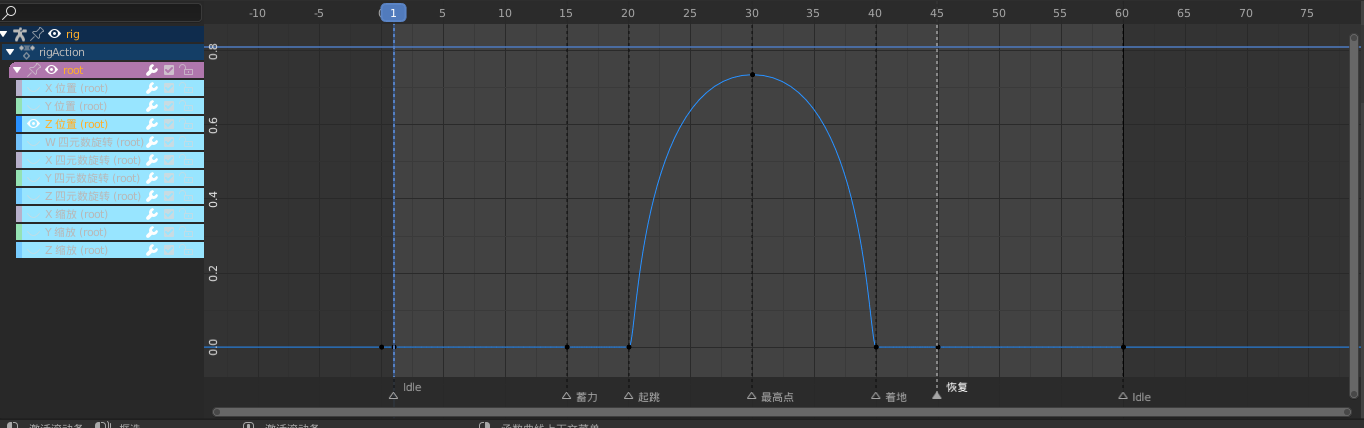
Task: Toggle mute checkbox on Z 位置 channel
Action: coord(169,124)
